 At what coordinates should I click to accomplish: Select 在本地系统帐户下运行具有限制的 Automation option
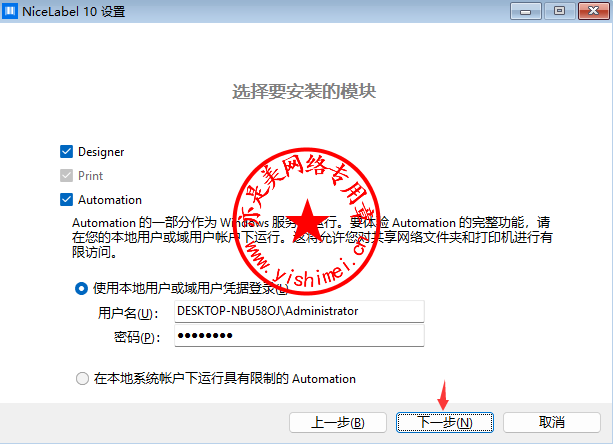[82, 379]
